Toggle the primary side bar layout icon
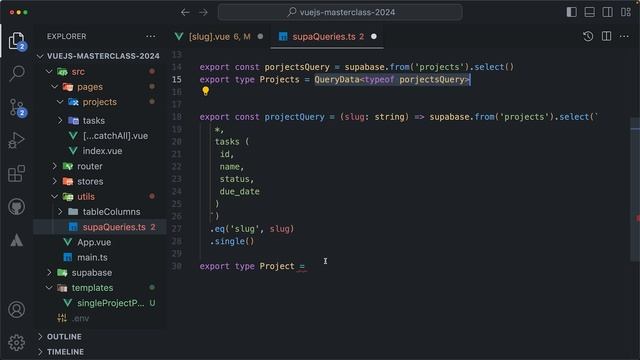 (571, 12)
